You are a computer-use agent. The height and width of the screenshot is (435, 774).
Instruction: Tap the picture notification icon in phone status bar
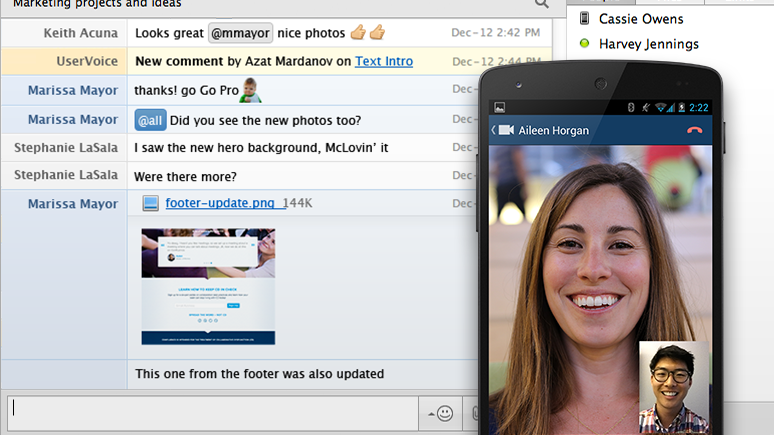point(499,107)
